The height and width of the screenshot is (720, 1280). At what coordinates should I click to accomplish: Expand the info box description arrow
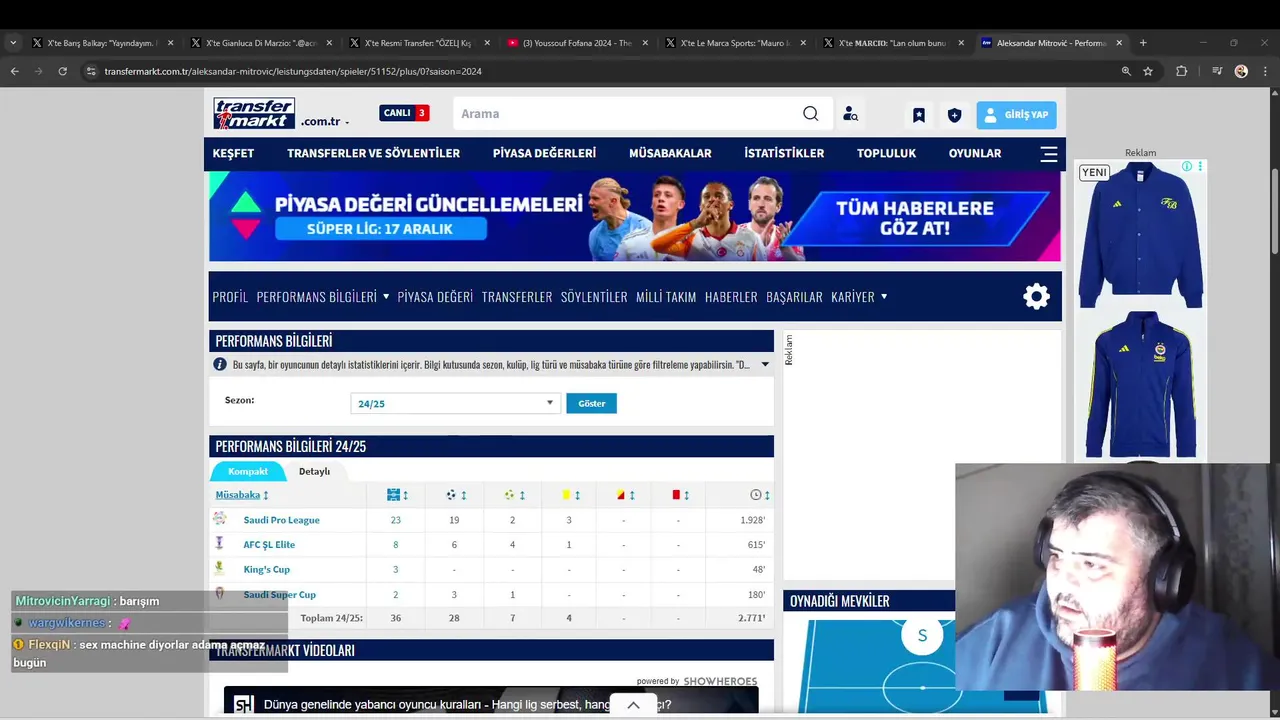(765, 365)
